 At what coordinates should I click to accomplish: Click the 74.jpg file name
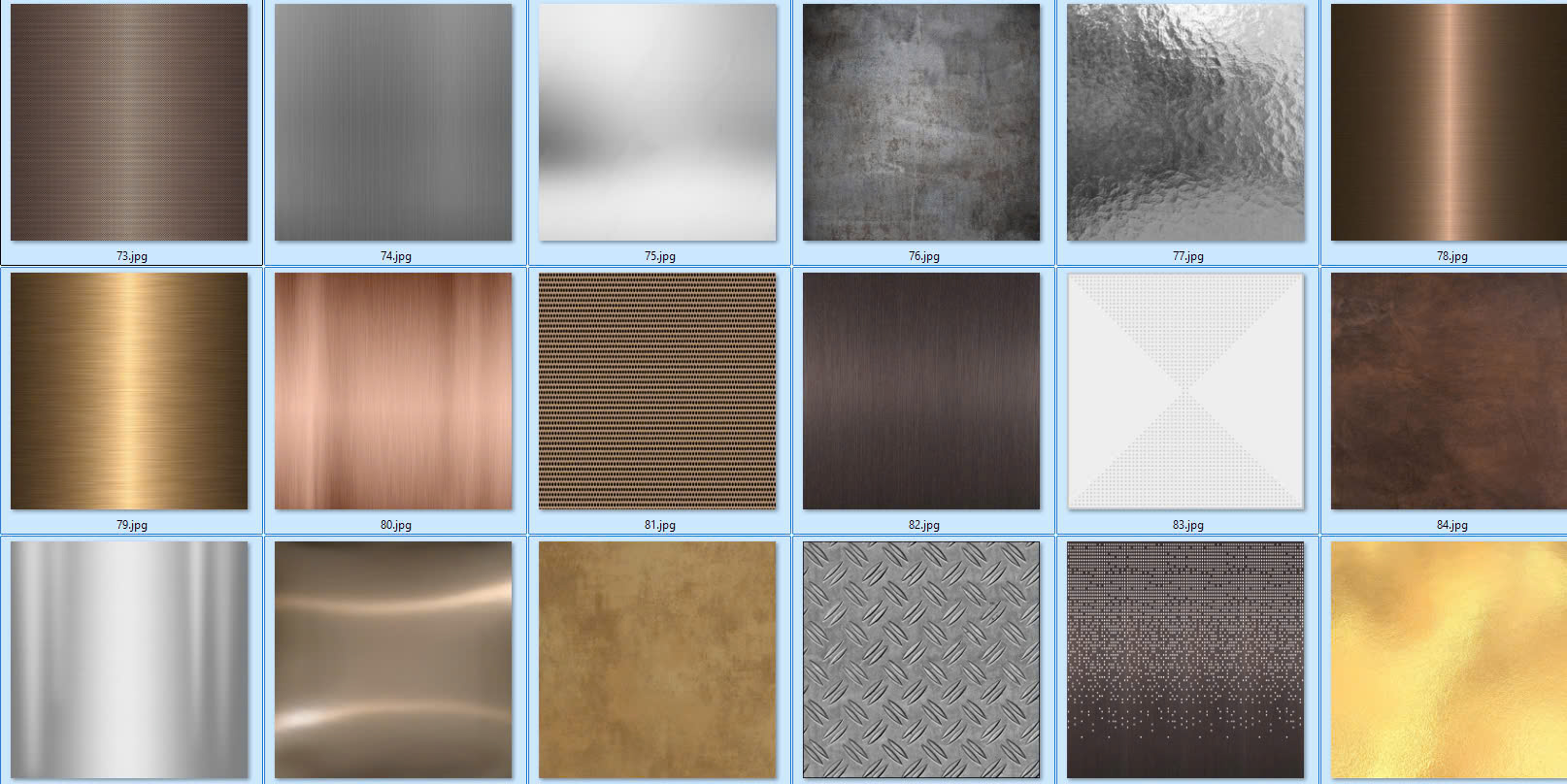[x=396, y=256]
